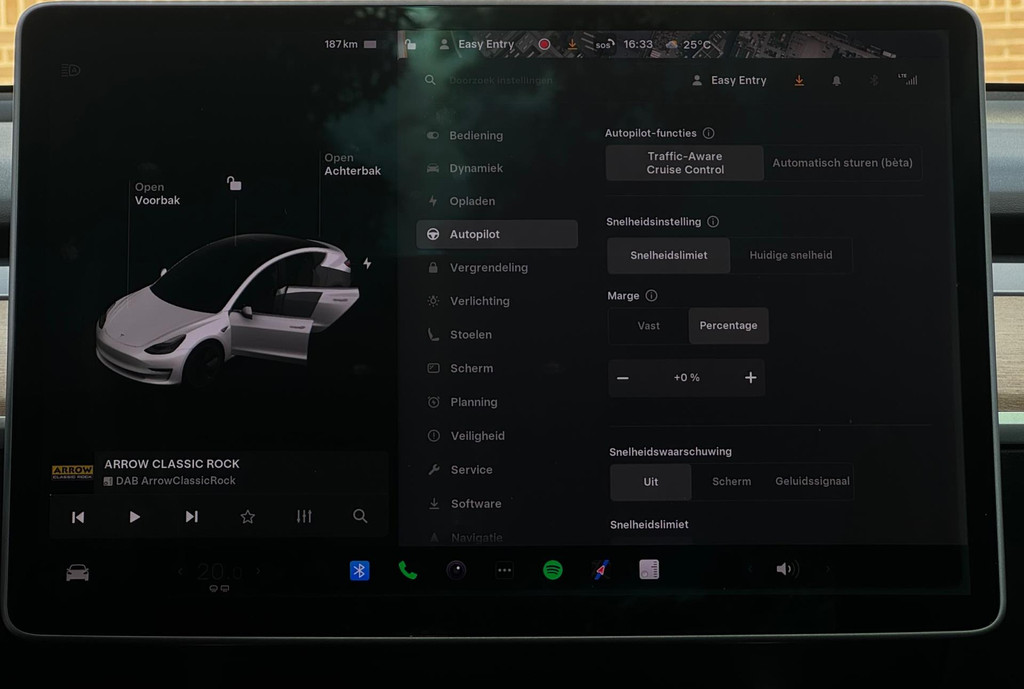Open the Vergrendeling settings menu
1024x689 pixels.
488,268
